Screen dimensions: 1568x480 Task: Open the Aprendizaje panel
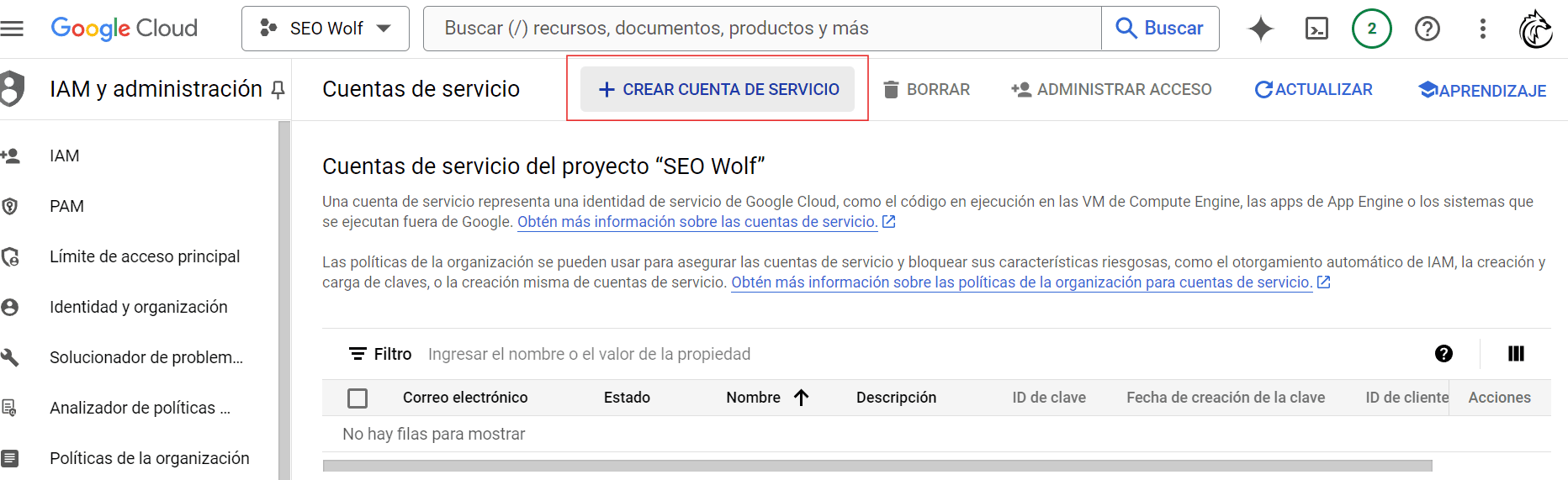[x=1482, y=90]
